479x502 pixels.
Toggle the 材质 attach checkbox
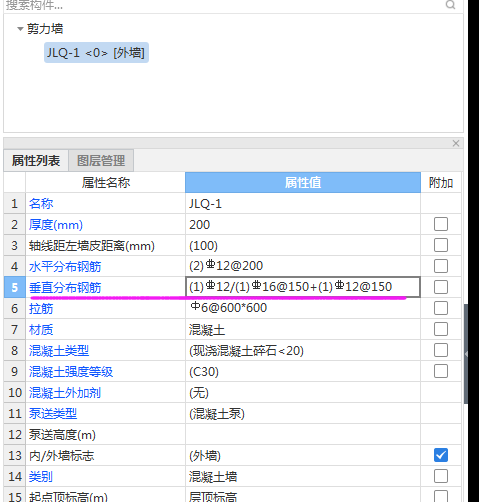coord(441,329)
